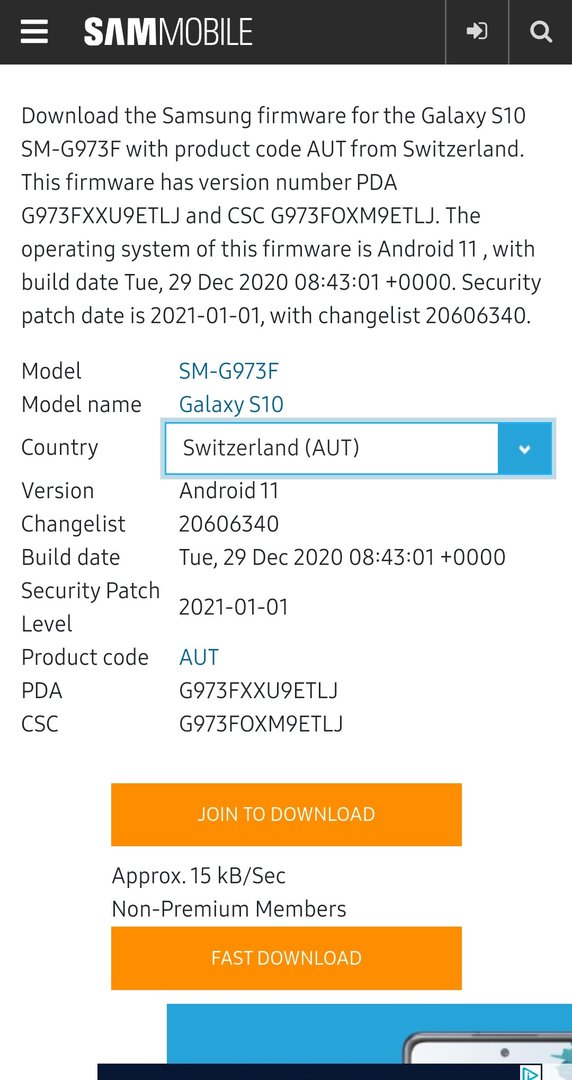Open the AUT product code link
Viewport: 572px width, 1080px height.
[x=198, y=657]
